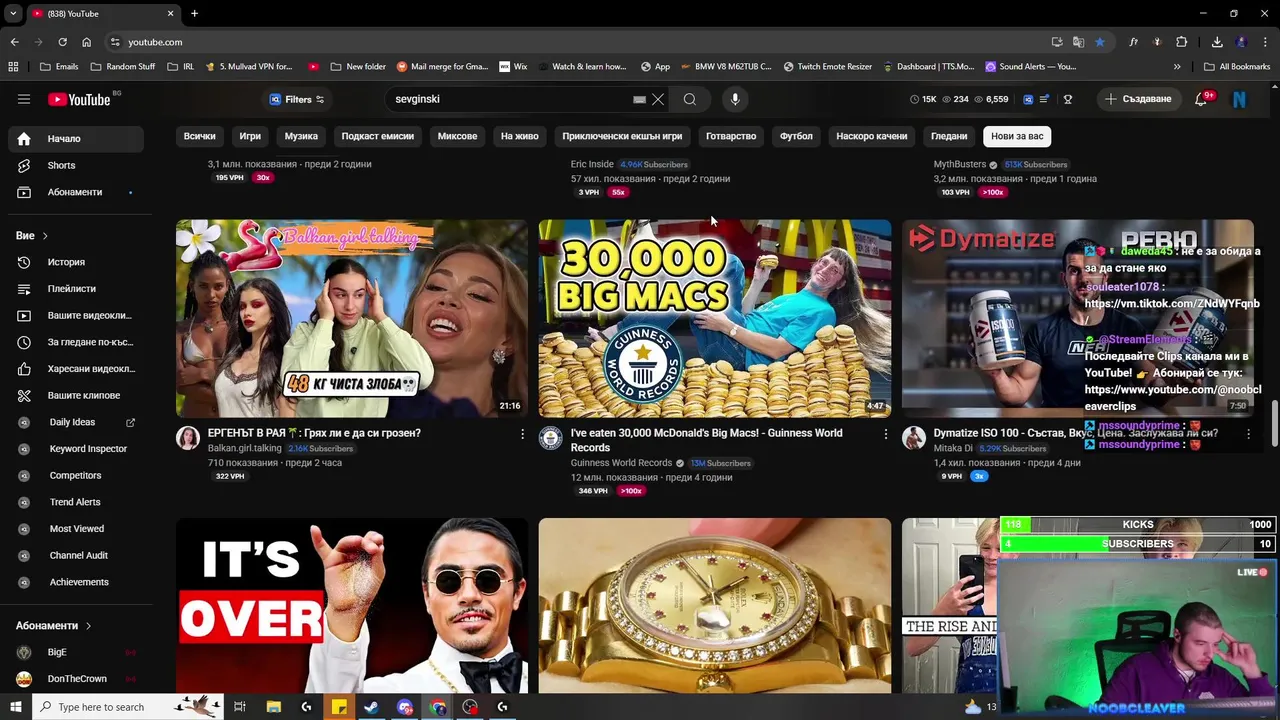This screenshot has height=720, width=1280.
Task: Open options menu for Big Macs video
Action: [x=885, y=434]
